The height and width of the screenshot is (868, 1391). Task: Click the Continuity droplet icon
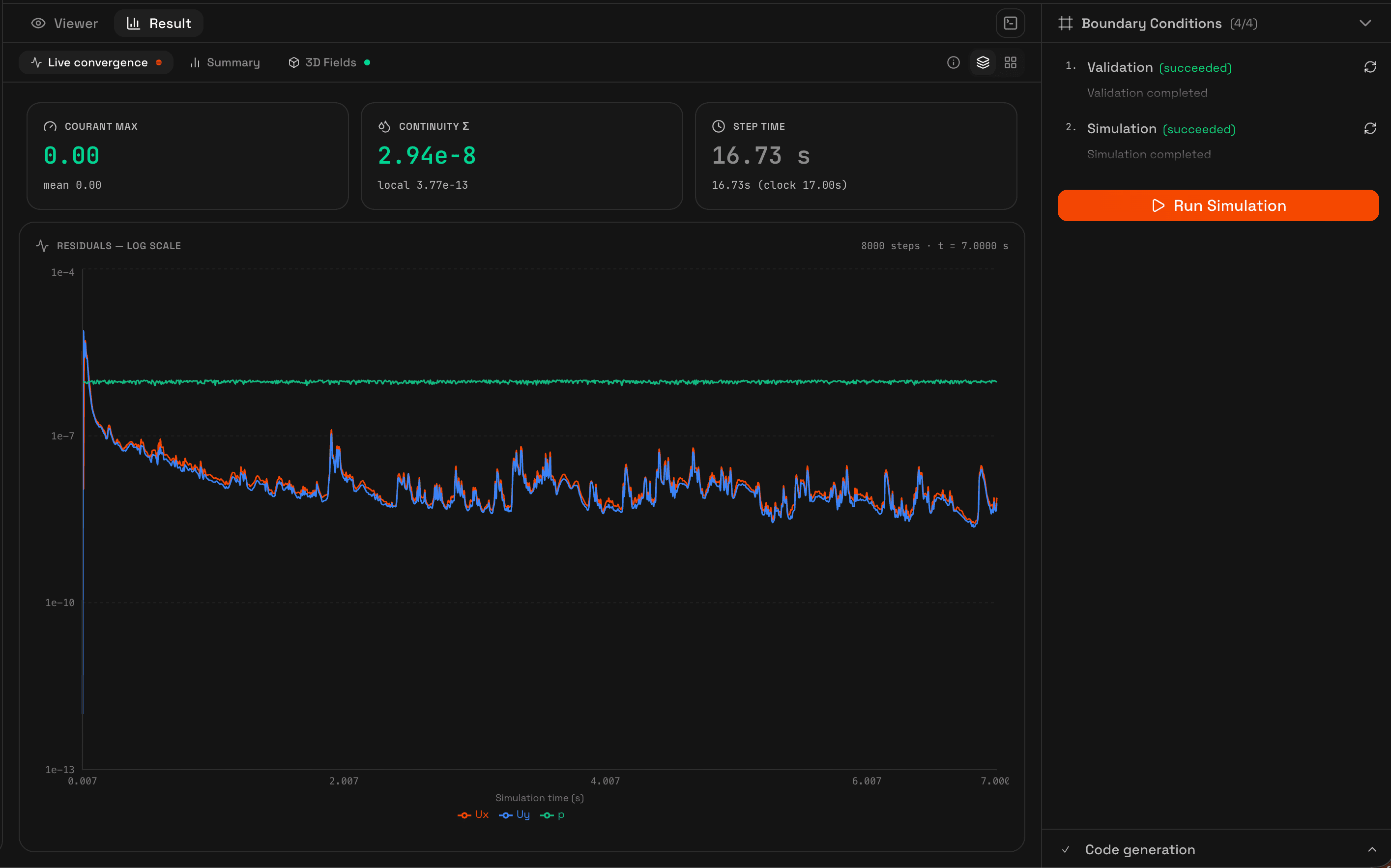(384, 126)
